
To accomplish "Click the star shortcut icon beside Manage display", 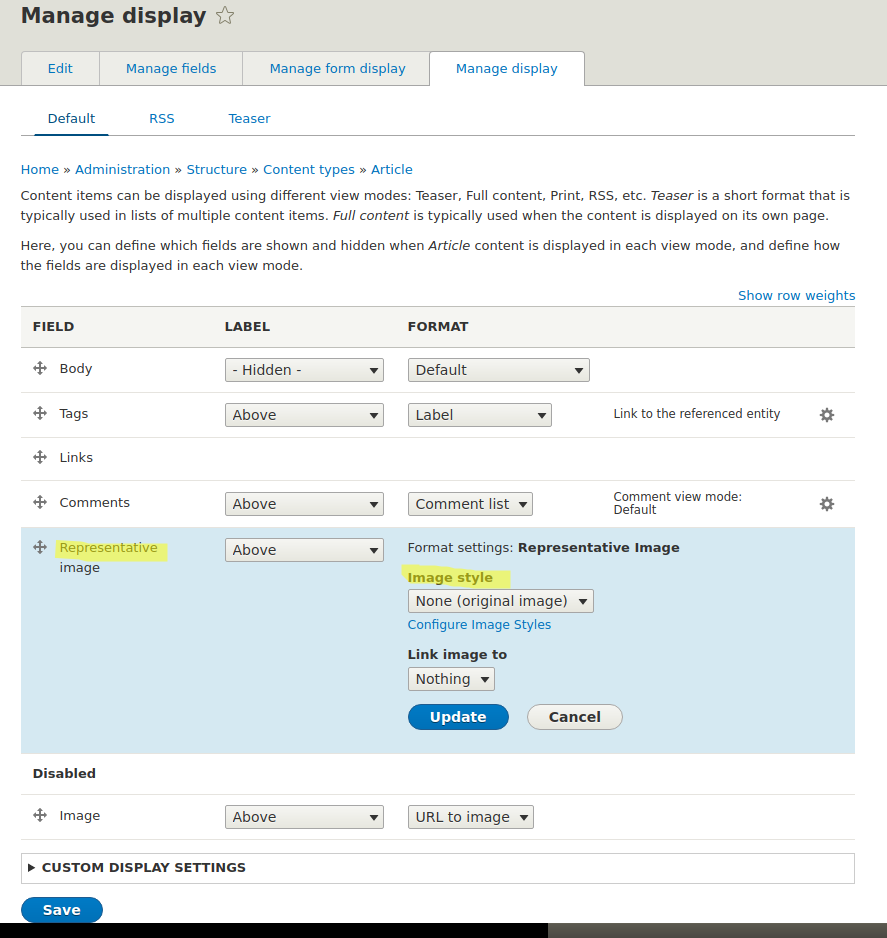I will (226, 16).
